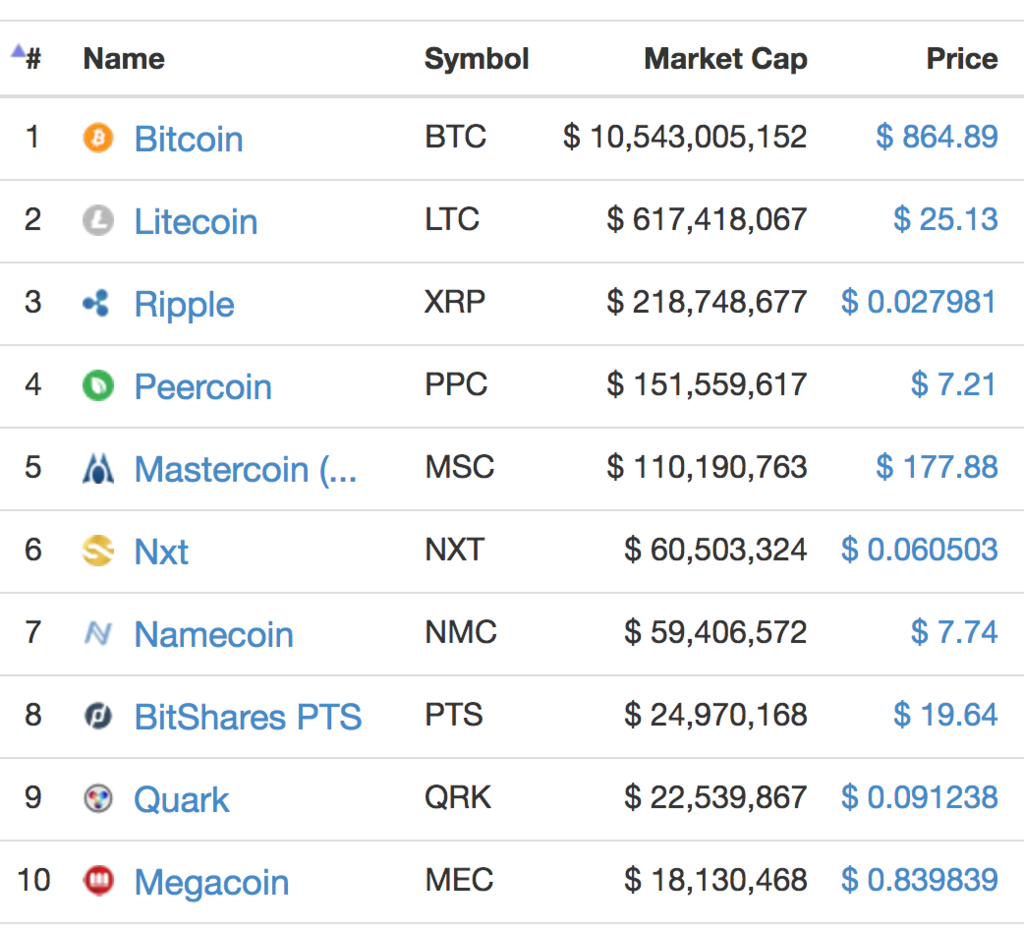
Task: Click the PTS symbol cell
Action: [x=454, y=715]
